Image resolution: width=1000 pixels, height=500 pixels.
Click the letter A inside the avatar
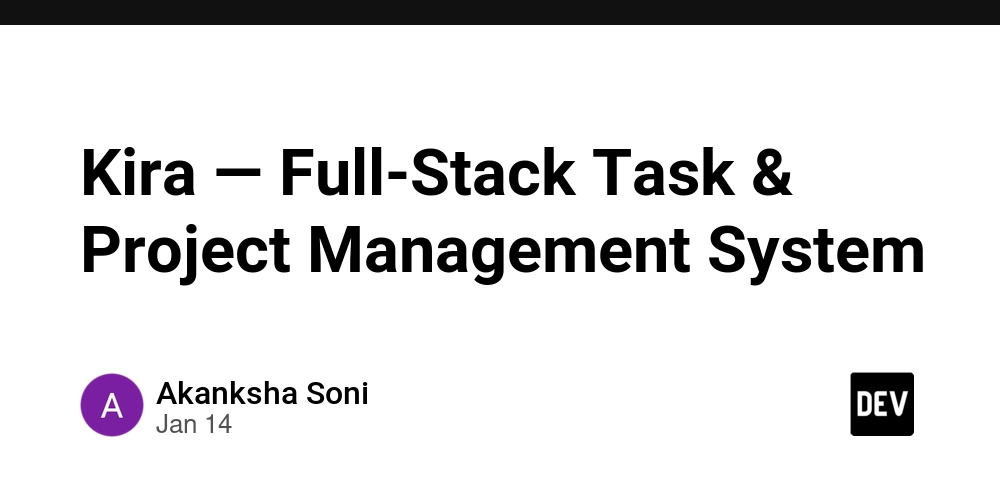click(x=112, y=406)
